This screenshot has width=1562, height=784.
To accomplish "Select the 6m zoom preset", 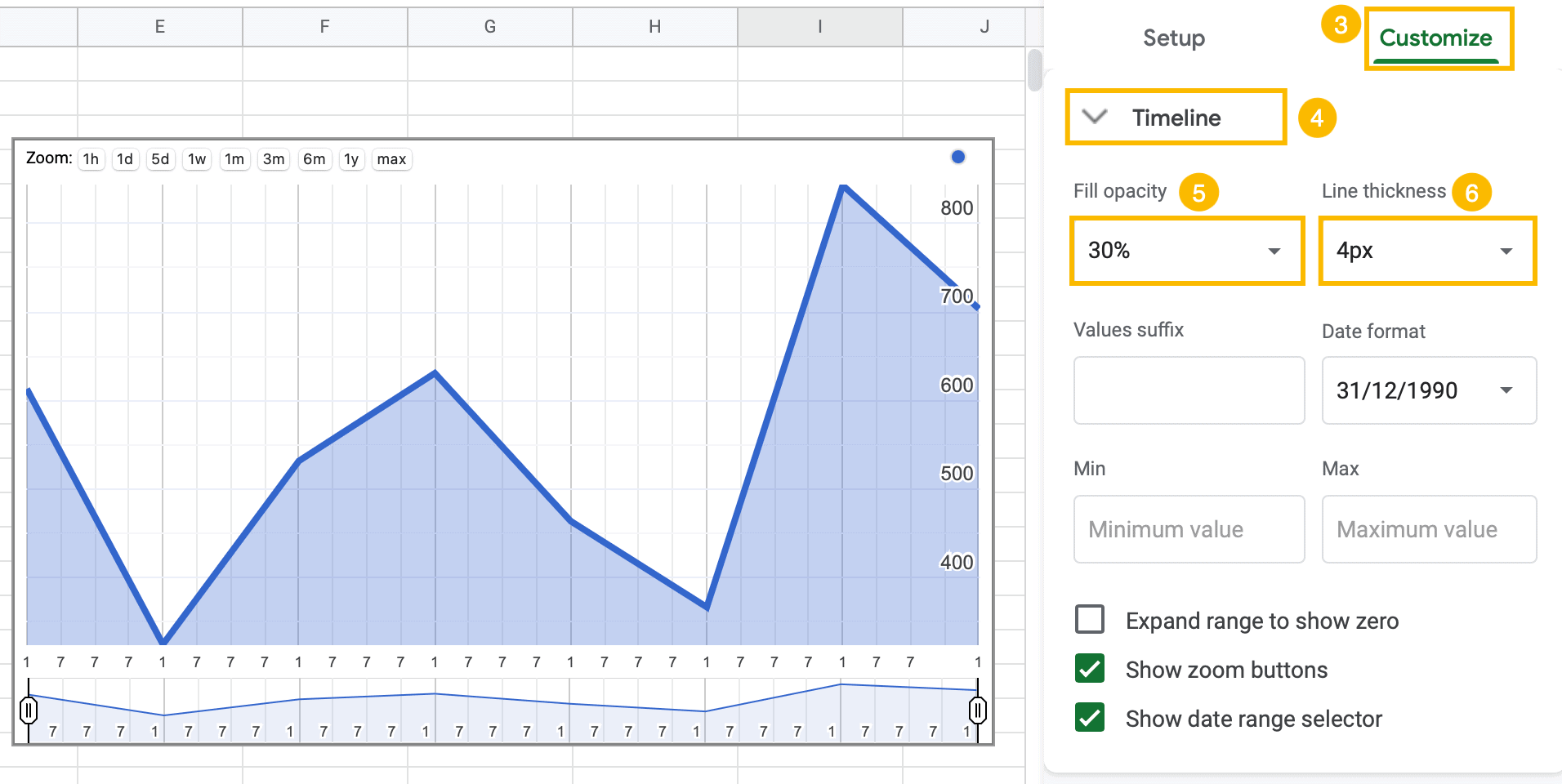I will pyautogui.click(x=314, y=159).
